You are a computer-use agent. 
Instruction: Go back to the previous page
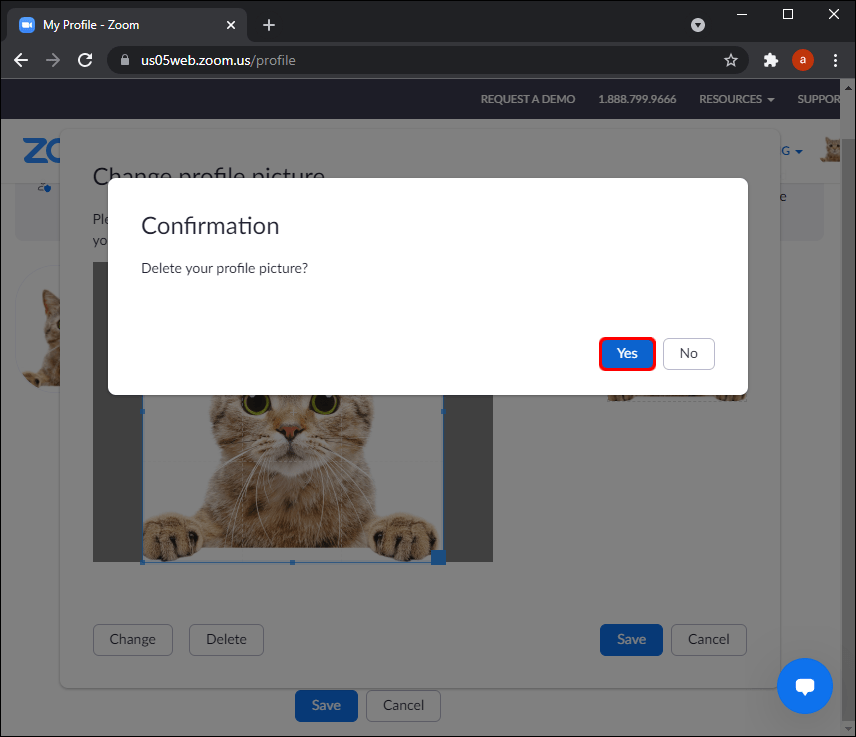click(x=21, y=60)
